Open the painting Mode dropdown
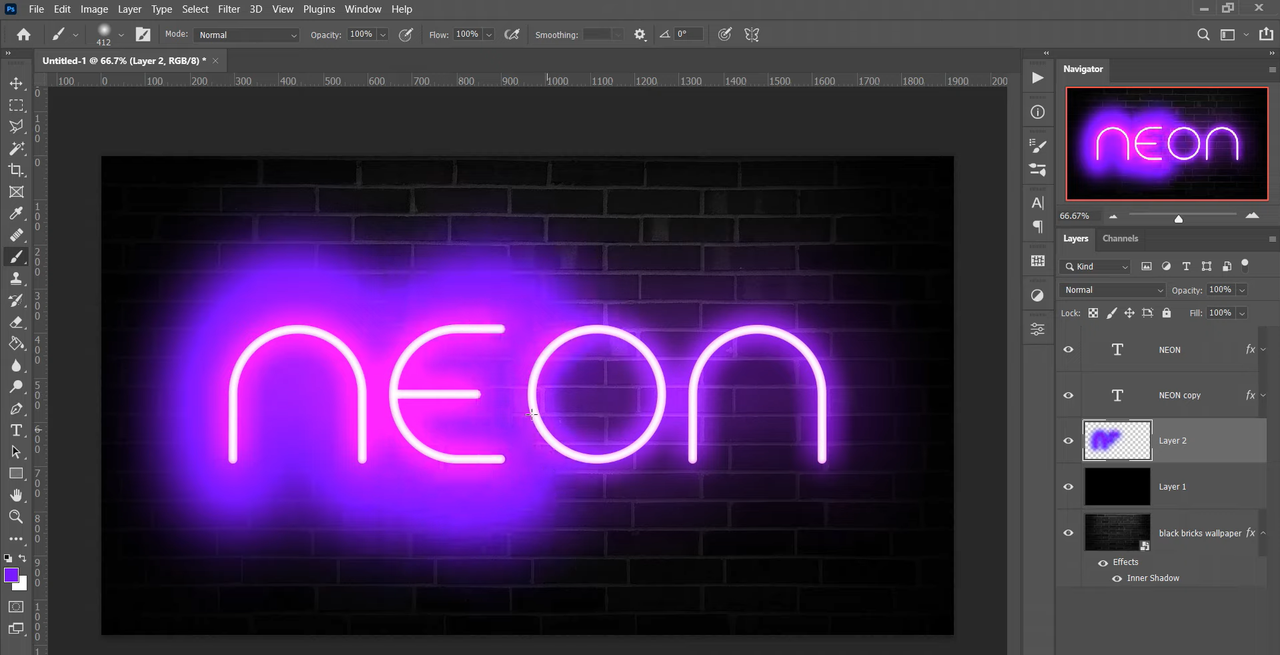Screen dimensions: 1280x655 [x=245, y=35]
